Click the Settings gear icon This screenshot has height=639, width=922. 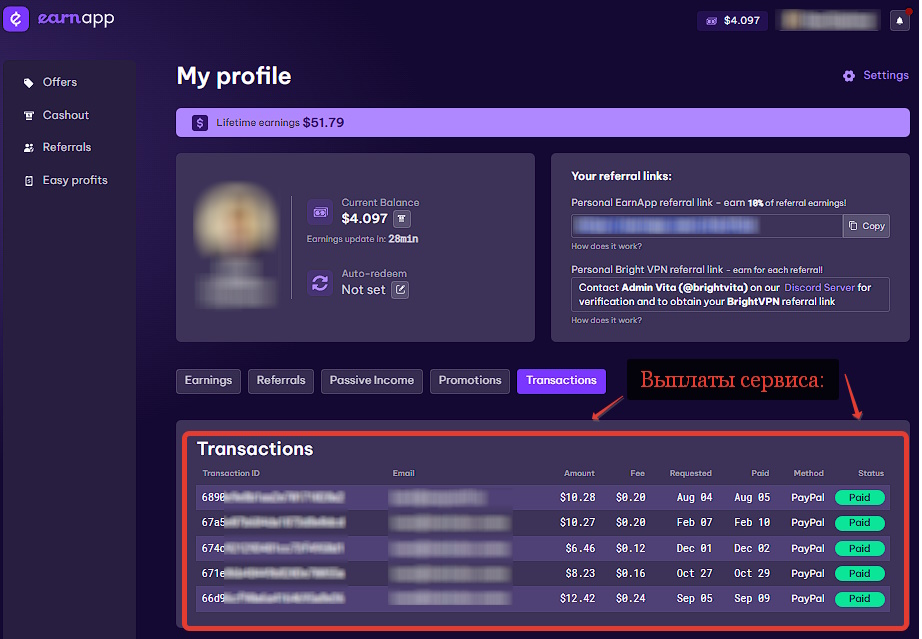coord(848,76)
